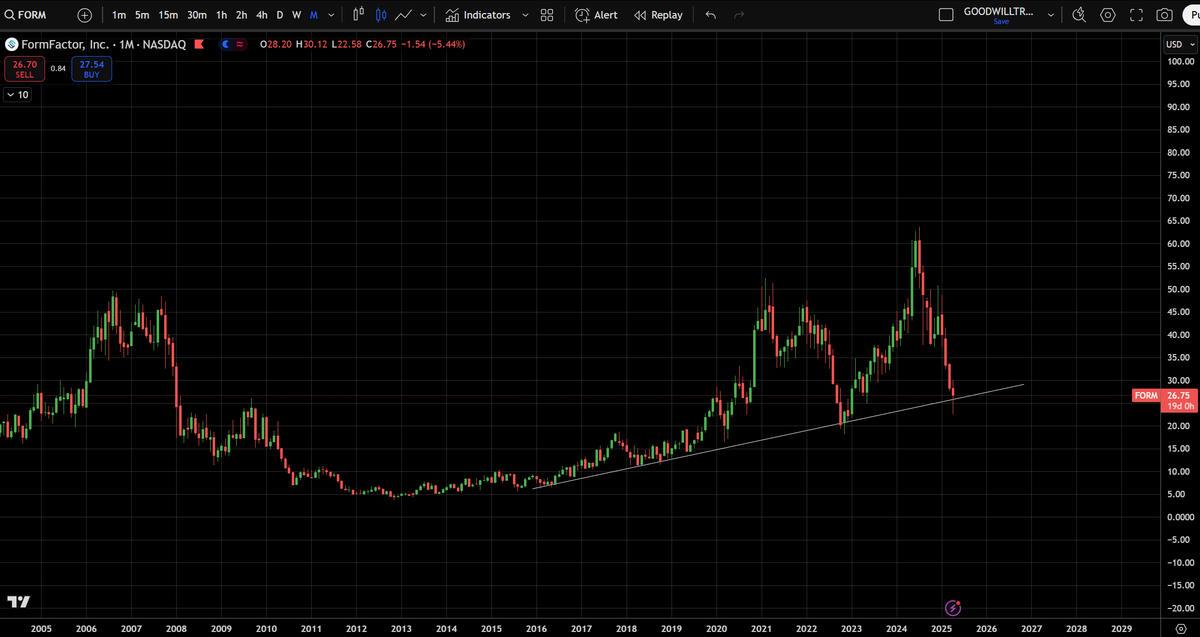Open the Indicators dialog

(x=478, y=15)
